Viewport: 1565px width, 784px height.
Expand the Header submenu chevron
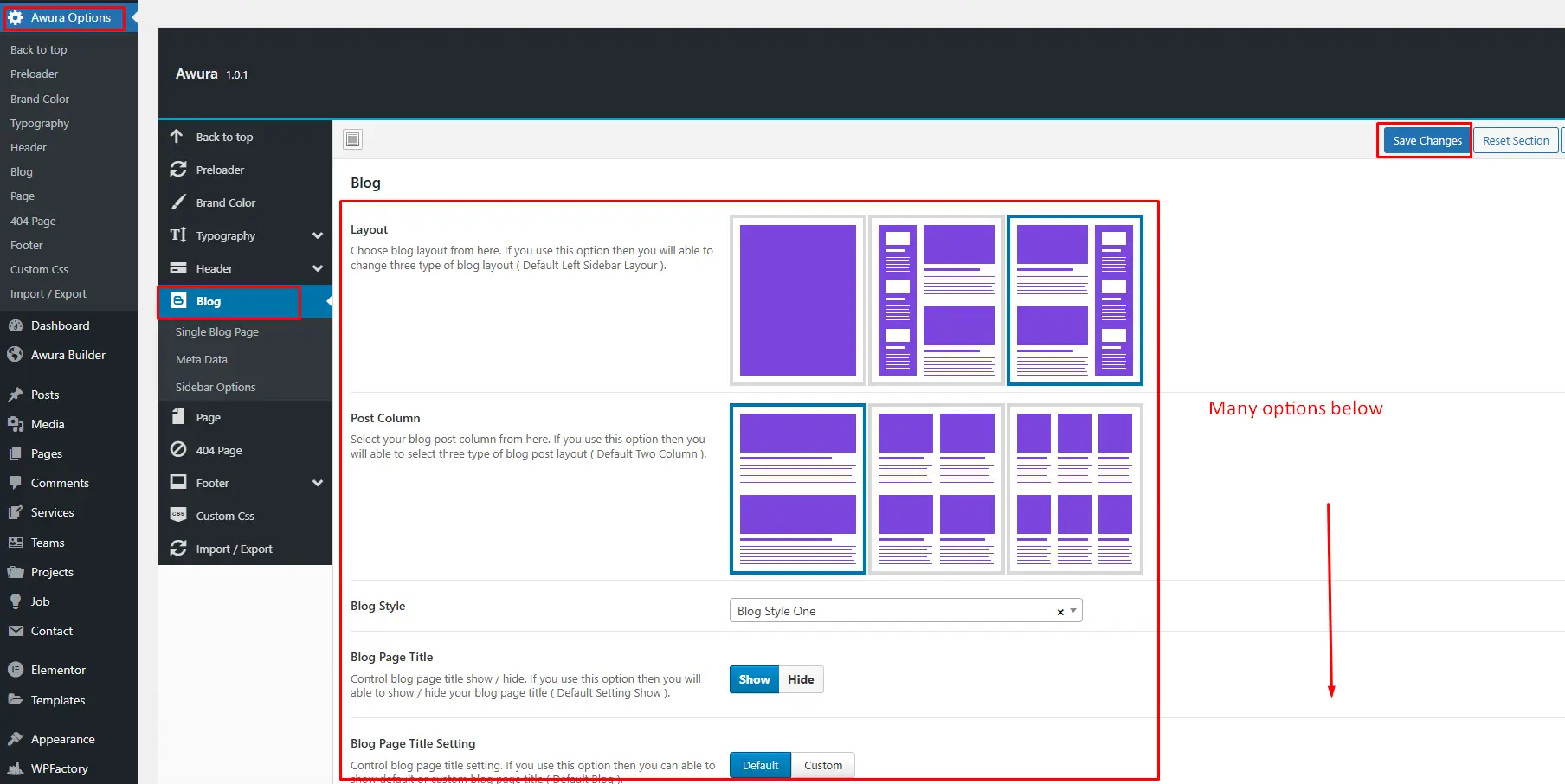pyautogui.click(x=318, y=268)
